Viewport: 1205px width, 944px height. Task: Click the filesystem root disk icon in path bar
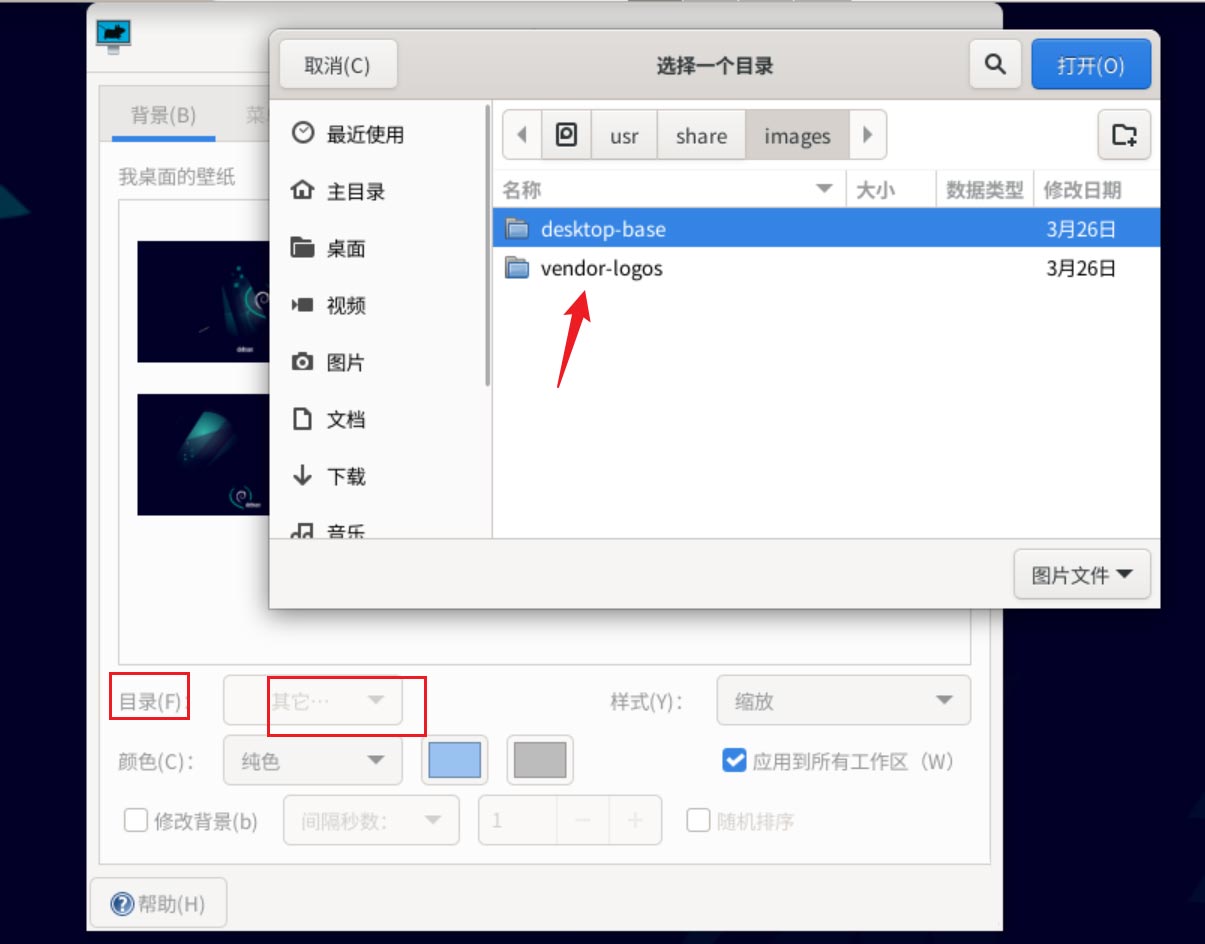(x=567, y=135)
